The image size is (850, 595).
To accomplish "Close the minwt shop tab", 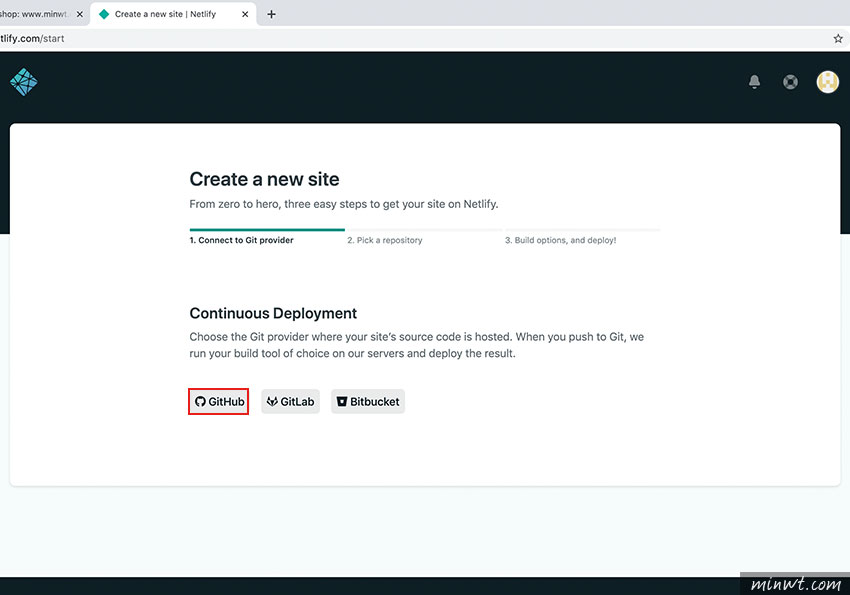I will [80, 14].
